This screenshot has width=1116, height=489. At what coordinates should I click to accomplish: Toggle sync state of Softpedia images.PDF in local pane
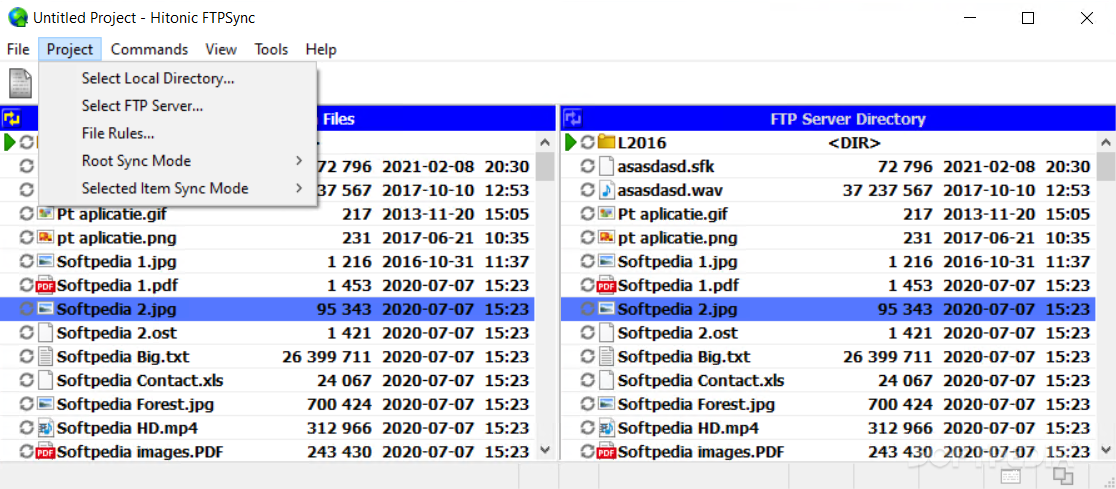(27, 451)
